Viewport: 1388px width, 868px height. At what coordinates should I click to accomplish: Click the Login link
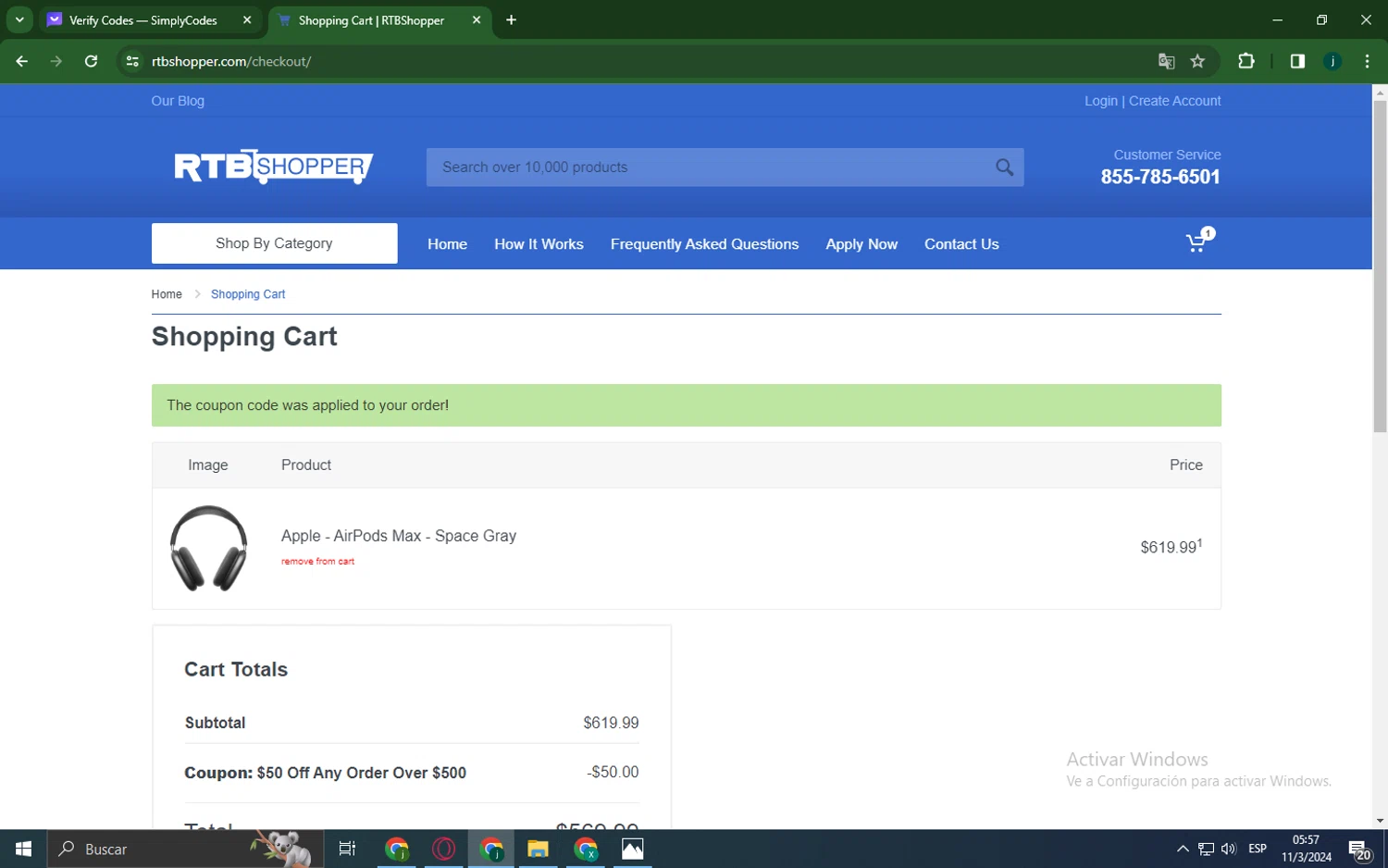pos(1101,101)
